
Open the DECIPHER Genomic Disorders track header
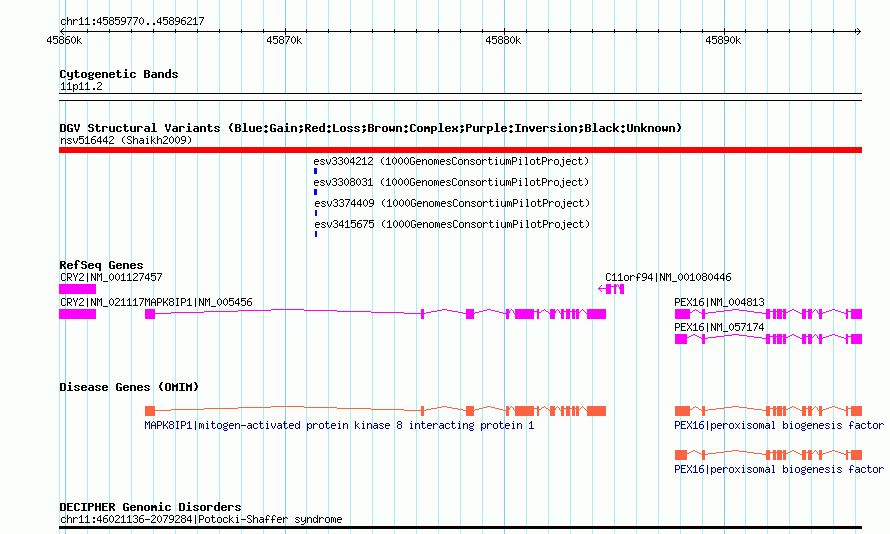tap(150, 507)
